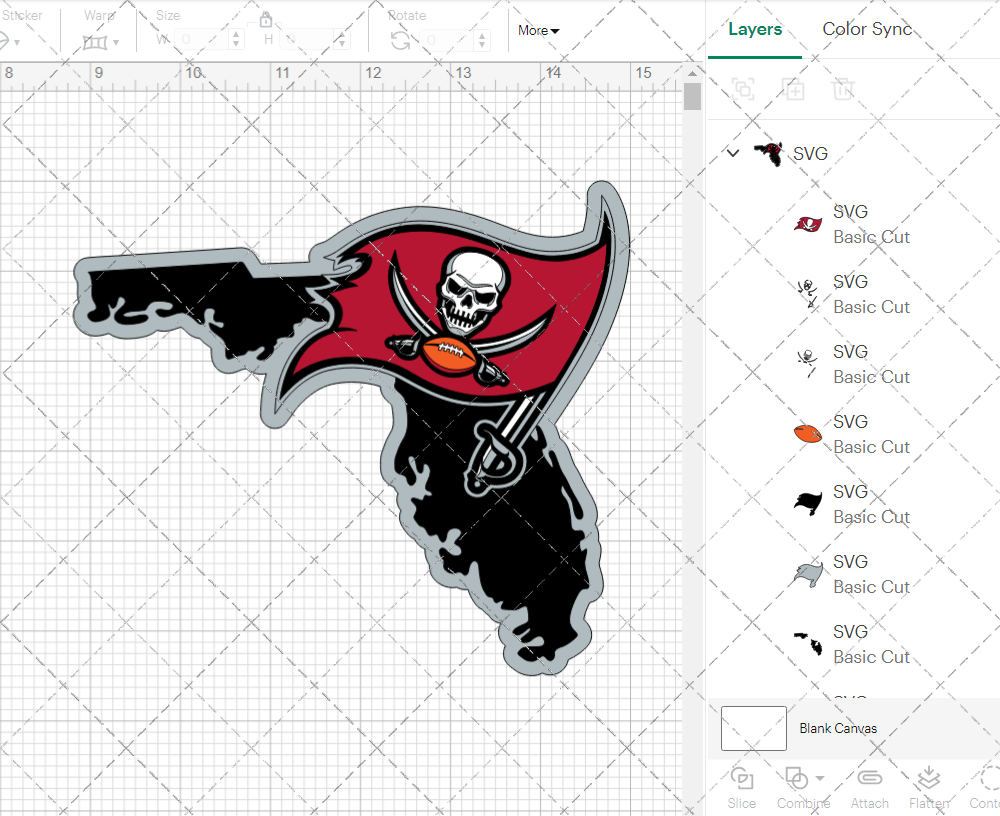Select the black Florida shape layer thumbnail
This screenshot has height=816, width=1000.
(x=807, y=644)
